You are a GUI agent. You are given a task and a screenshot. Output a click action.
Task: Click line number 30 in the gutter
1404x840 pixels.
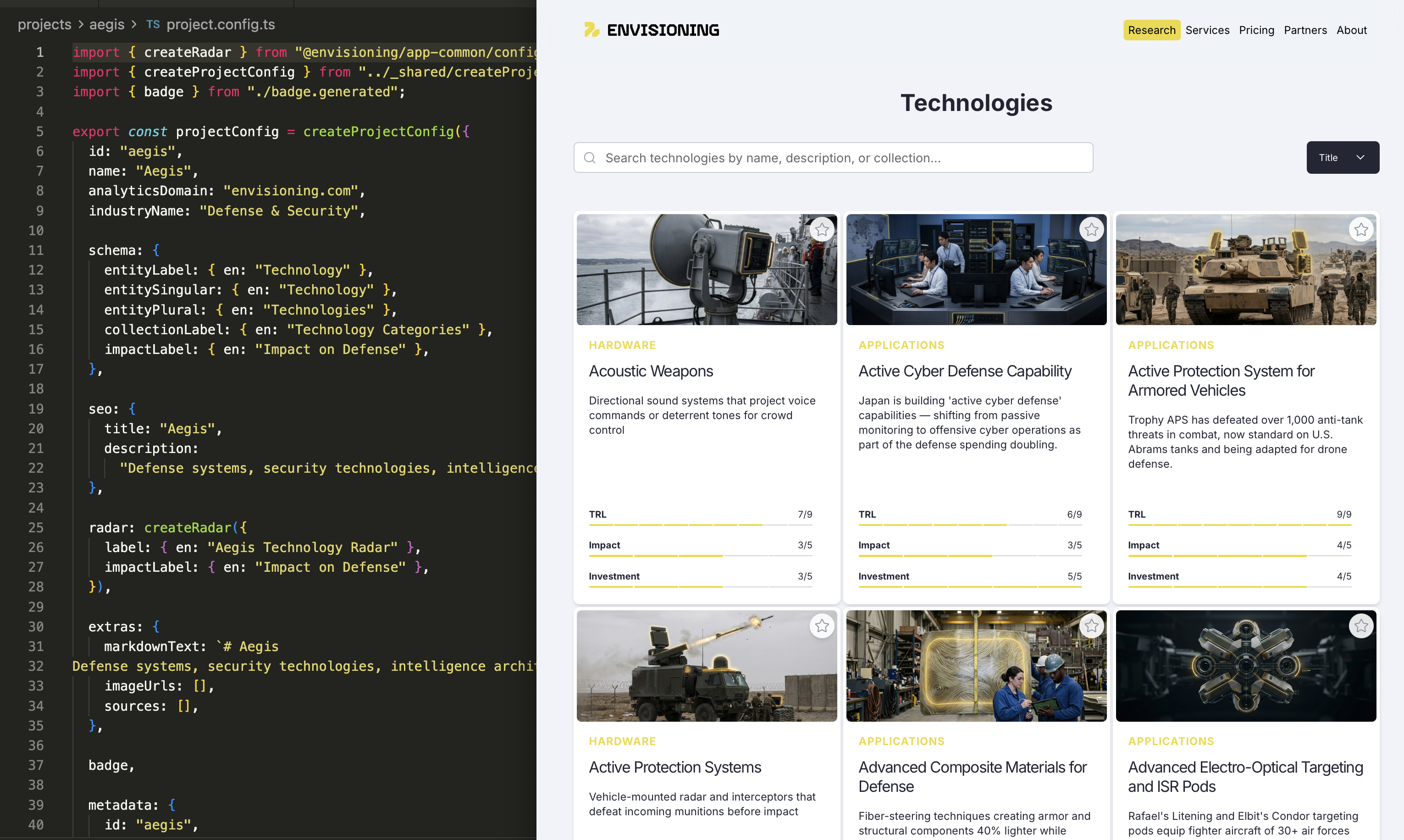[x=36, y=627]
